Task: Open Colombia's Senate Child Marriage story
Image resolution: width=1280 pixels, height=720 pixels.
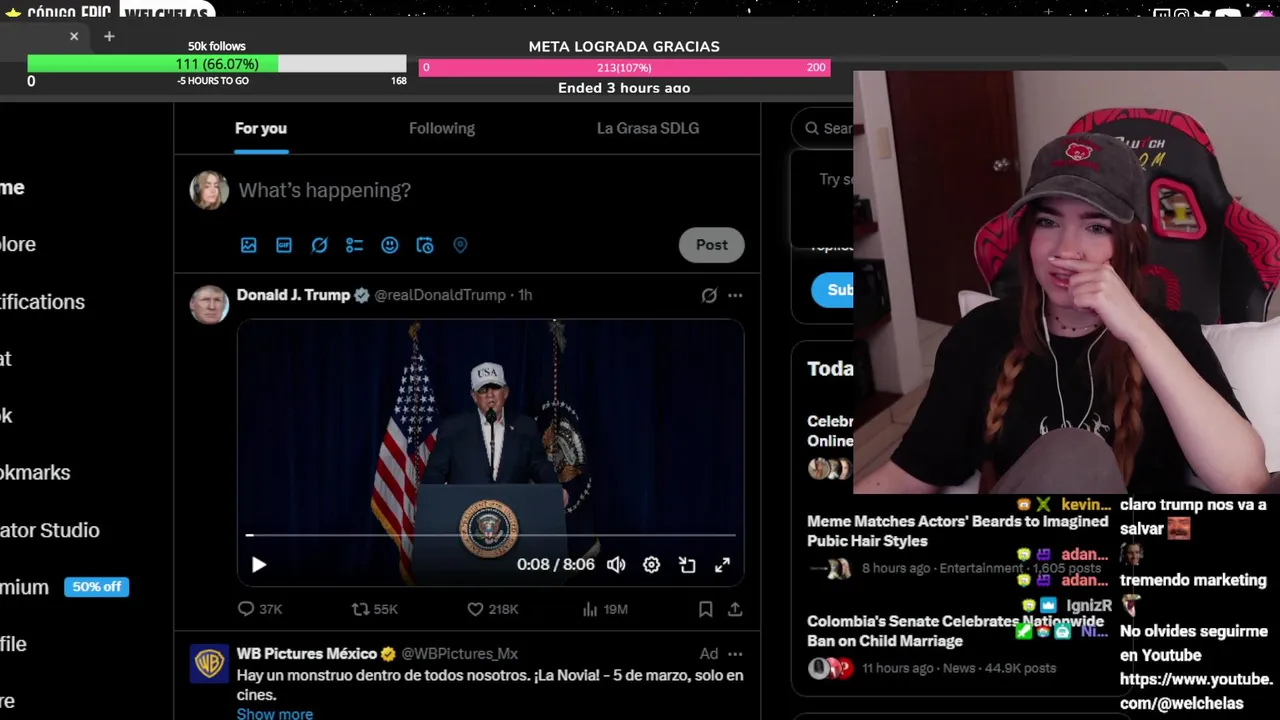Action: [x=955, y=631]
